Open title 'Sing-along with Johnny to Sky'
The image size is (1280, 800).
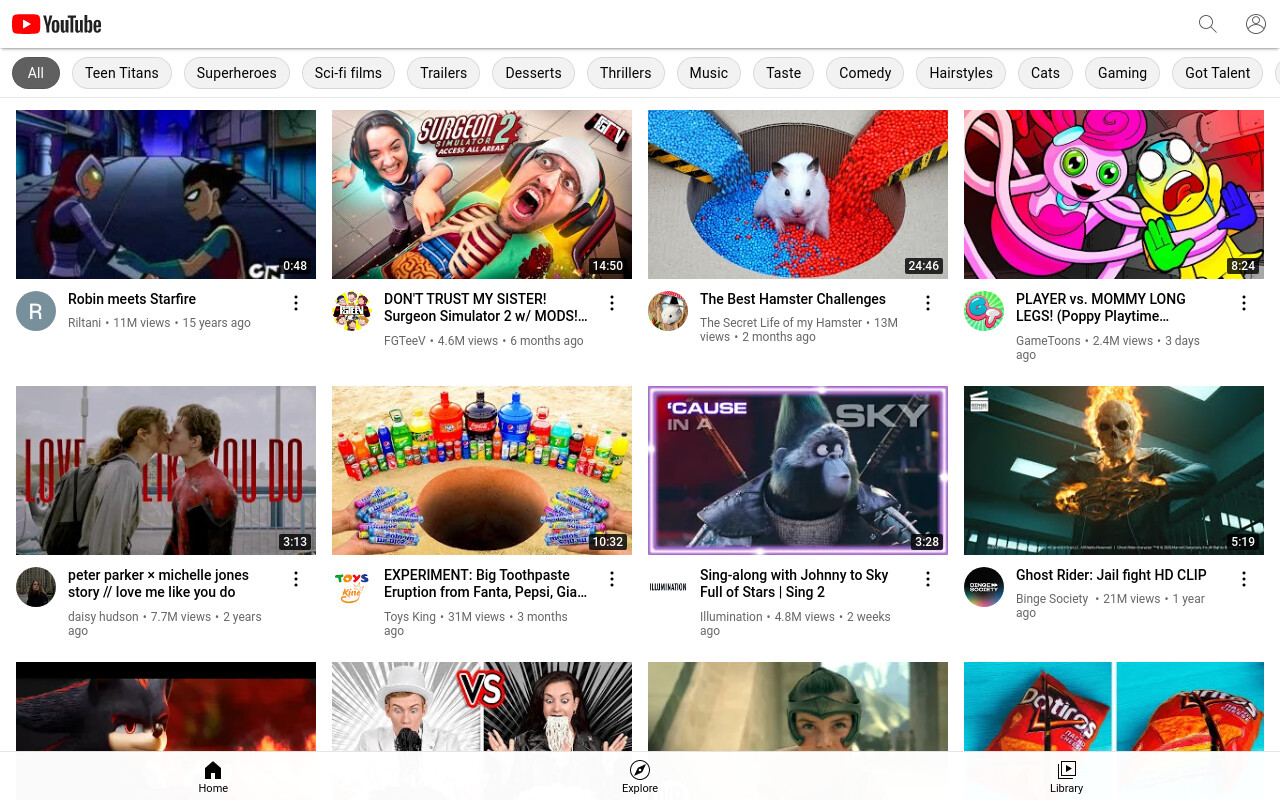tap(794, 583)
